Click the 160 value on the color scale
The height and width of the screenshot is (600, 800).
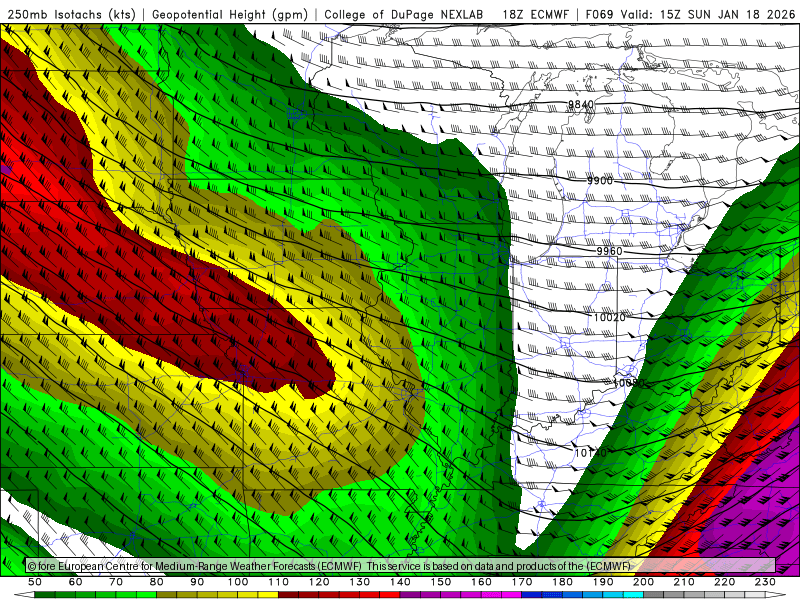coord(481,582)
